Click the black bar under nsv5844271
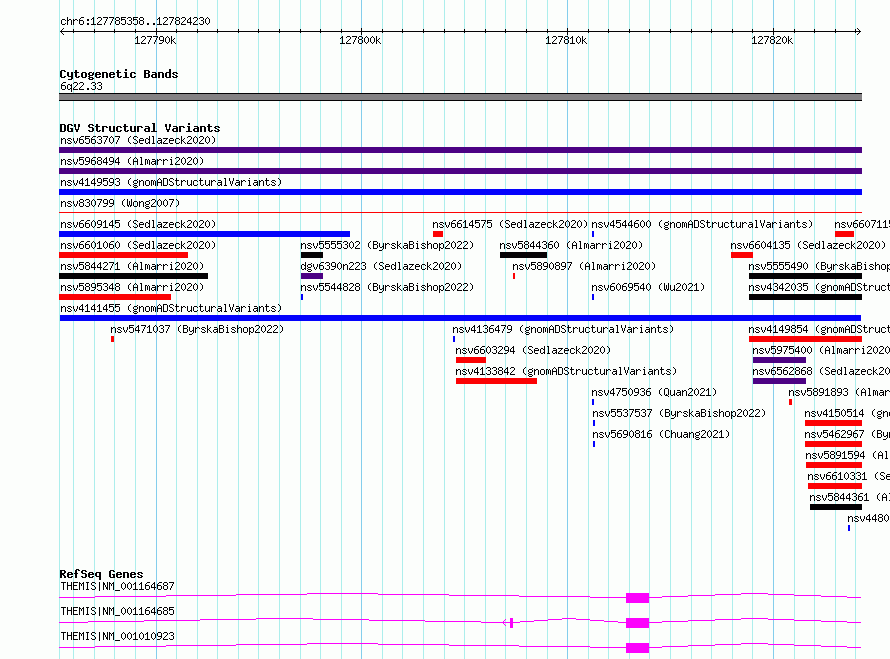The width and height of the screenshot is (890, 659). click(133, 276)
